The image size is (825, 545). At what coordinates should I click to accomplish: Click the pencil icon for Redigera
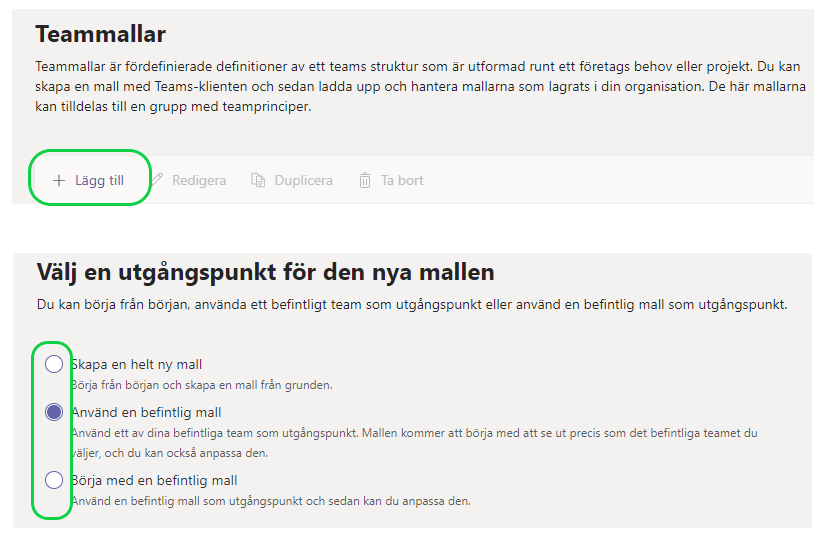tap(157, 181)
